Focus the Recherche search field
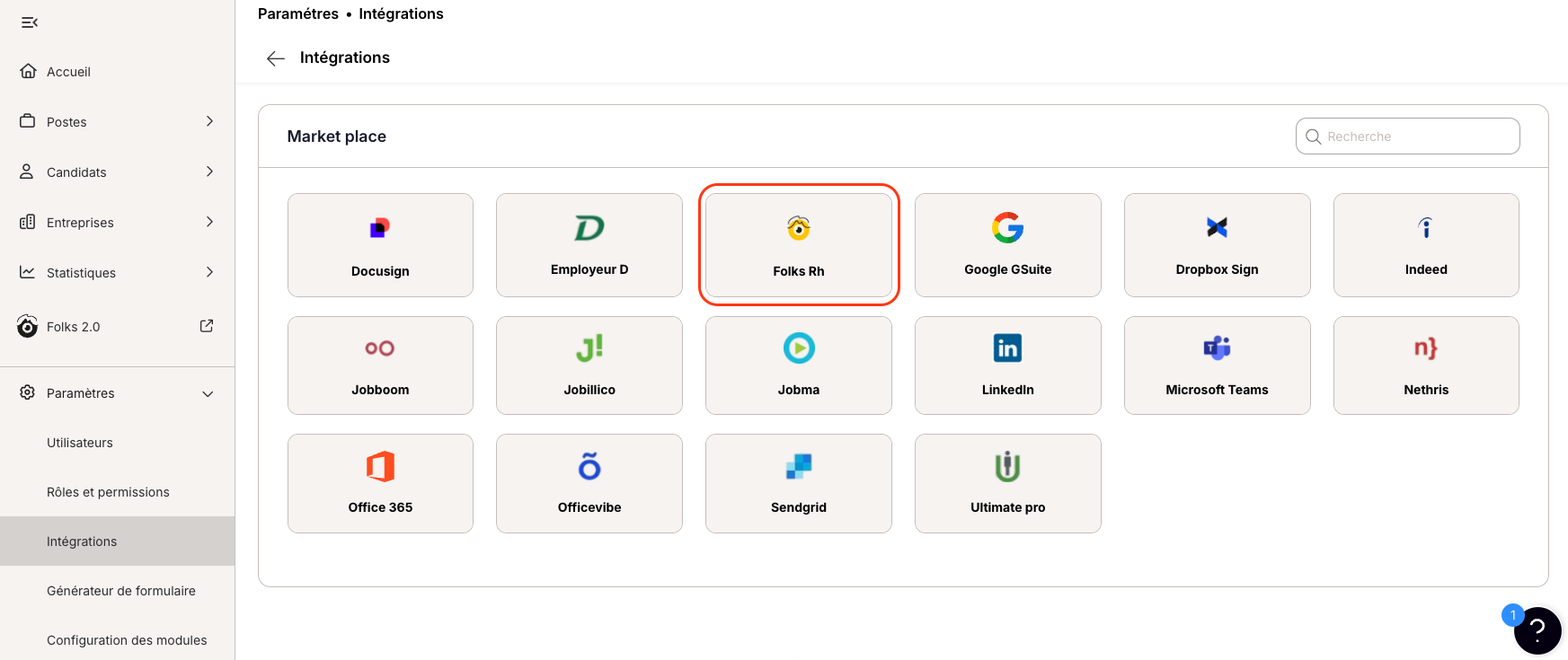This screenshot has height=660, width=1568. [1408, 136]
